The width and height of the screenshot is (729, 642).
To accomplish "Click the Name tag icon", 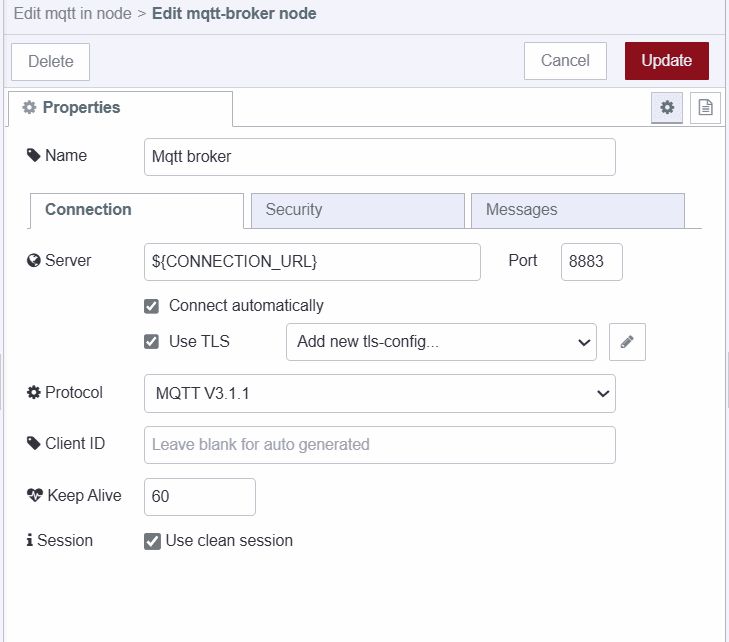I will point(33,155).
